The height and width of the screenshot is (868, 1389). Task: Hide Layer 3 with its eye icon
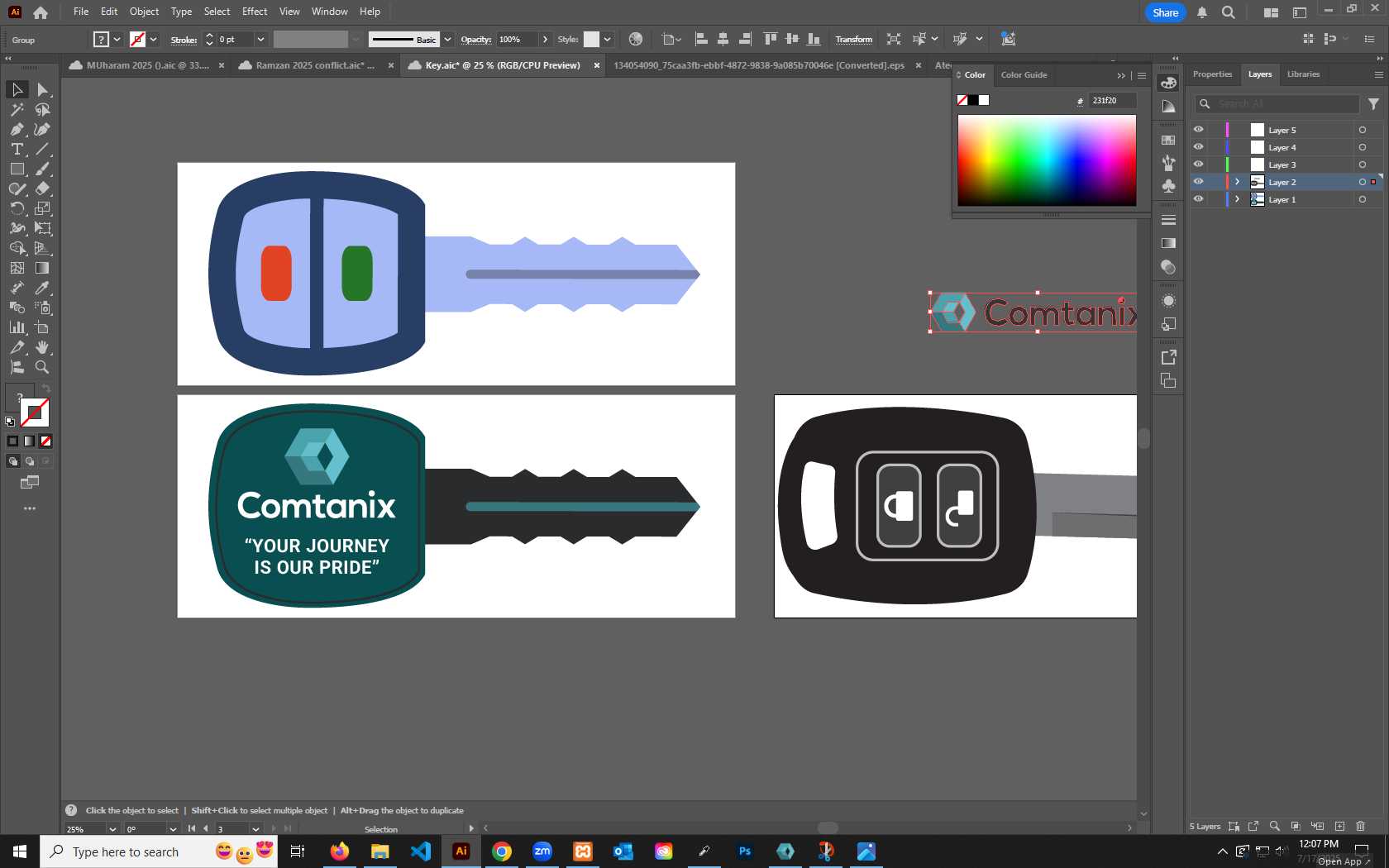(1198, 165)
